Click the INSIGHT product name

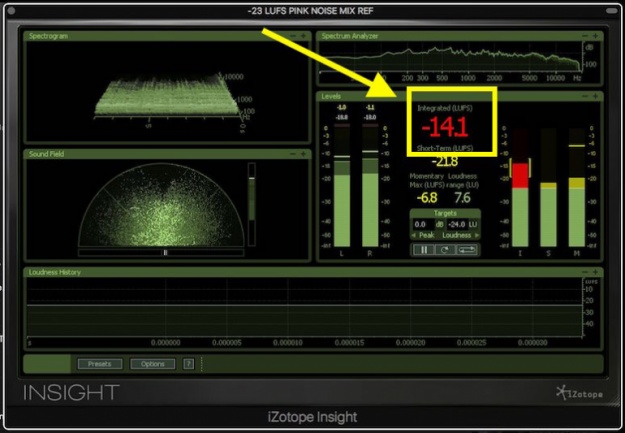coord(71,393)
